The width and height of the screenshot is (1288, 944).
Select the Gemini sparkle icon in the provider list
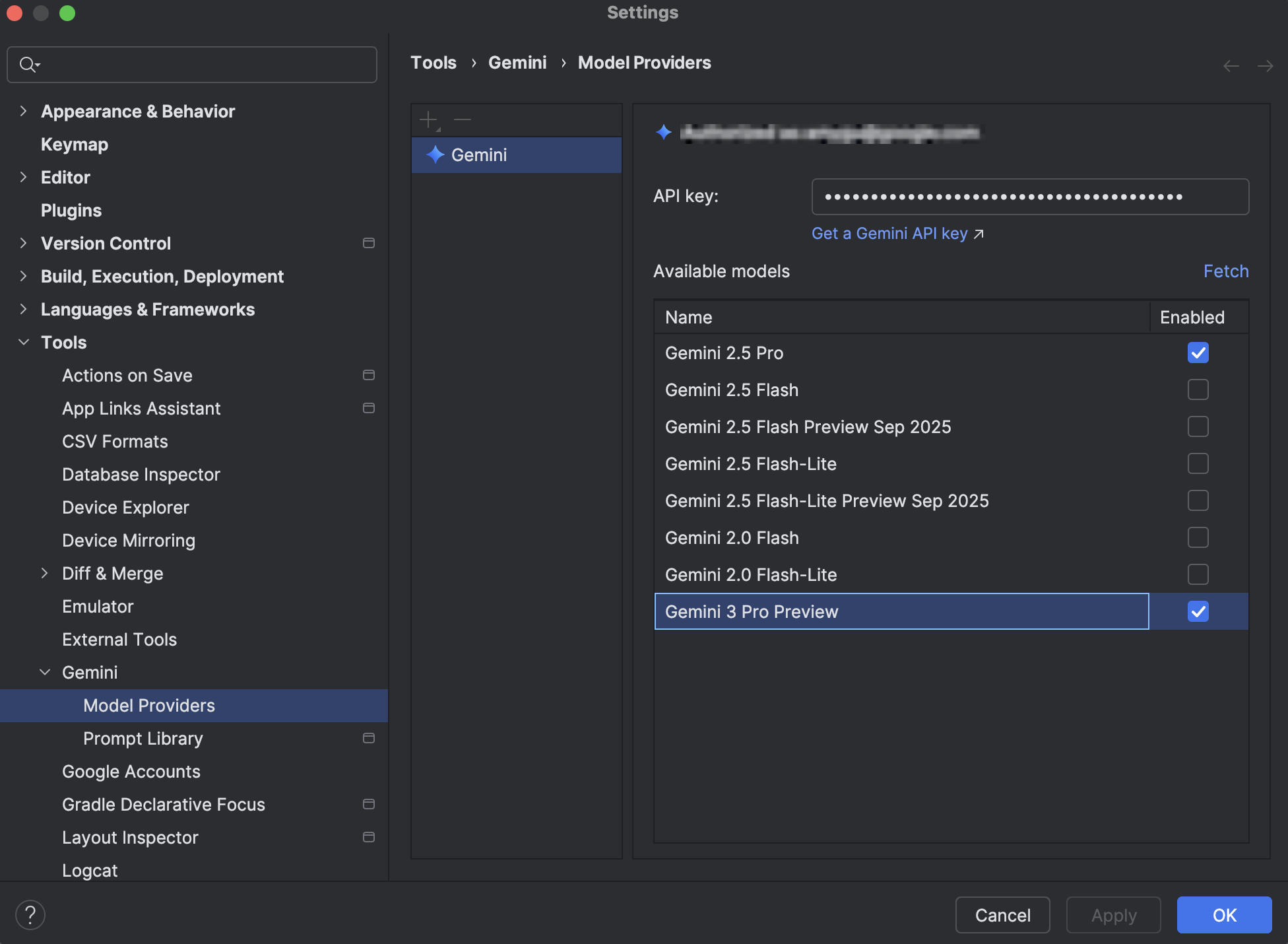[435, 155]
